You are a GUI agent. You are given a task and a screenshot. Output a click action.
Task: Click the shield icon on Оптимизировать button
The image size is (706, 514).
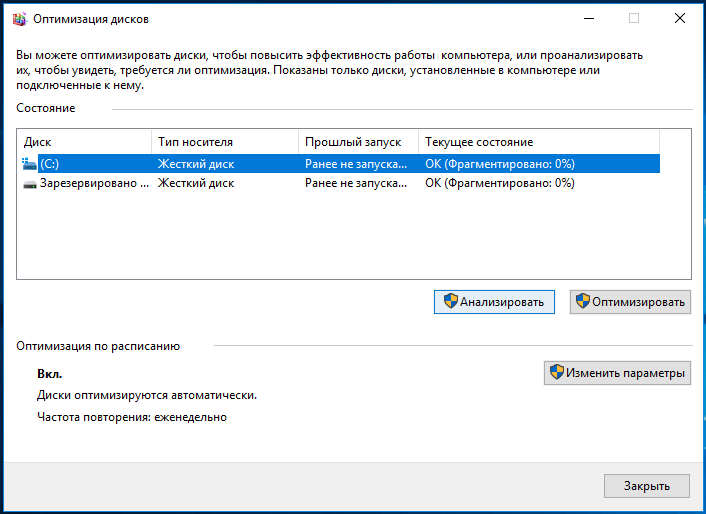(x=583, y=301)
